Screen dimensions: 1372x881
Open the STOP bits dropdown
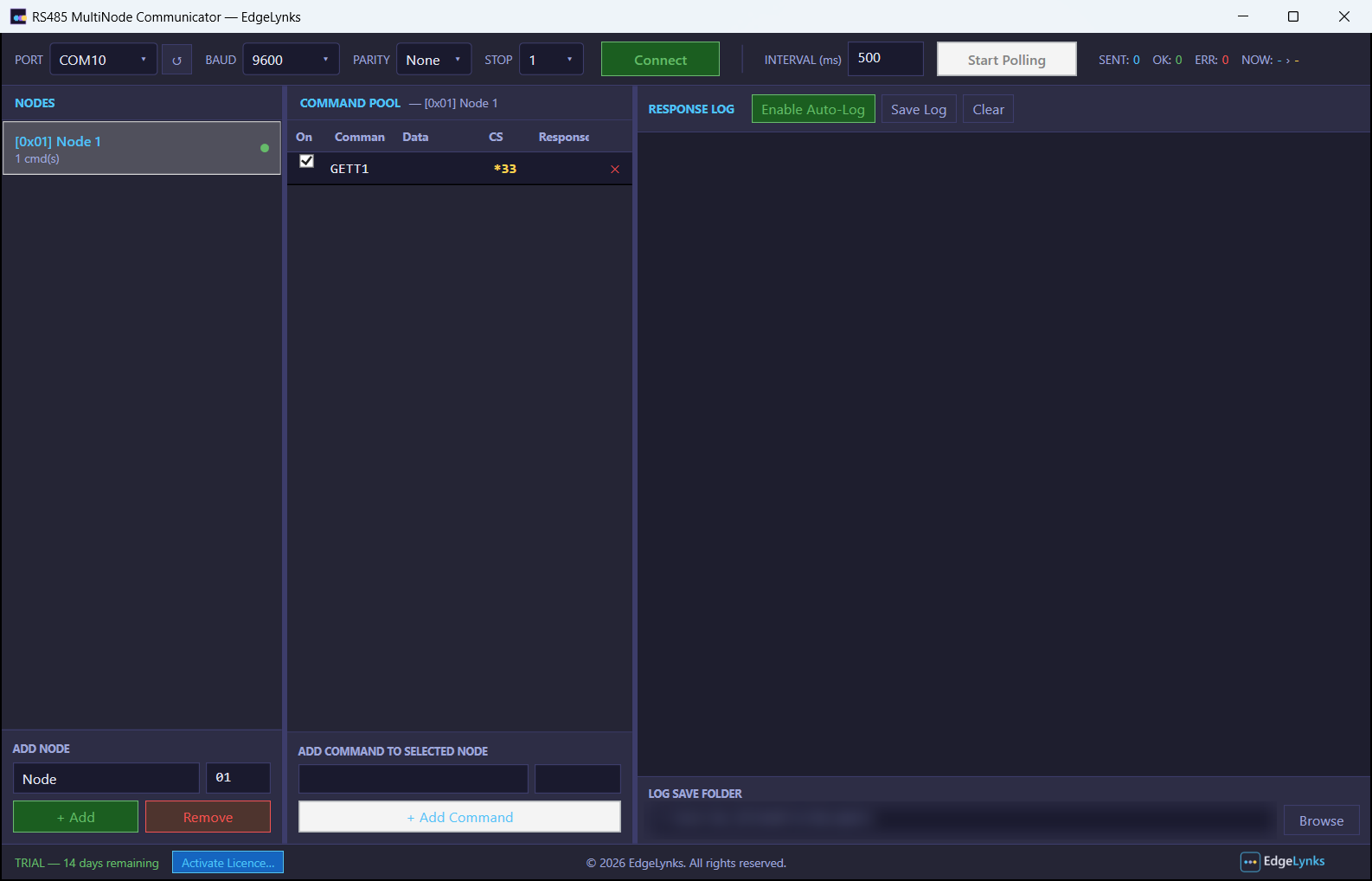point(551,60)
